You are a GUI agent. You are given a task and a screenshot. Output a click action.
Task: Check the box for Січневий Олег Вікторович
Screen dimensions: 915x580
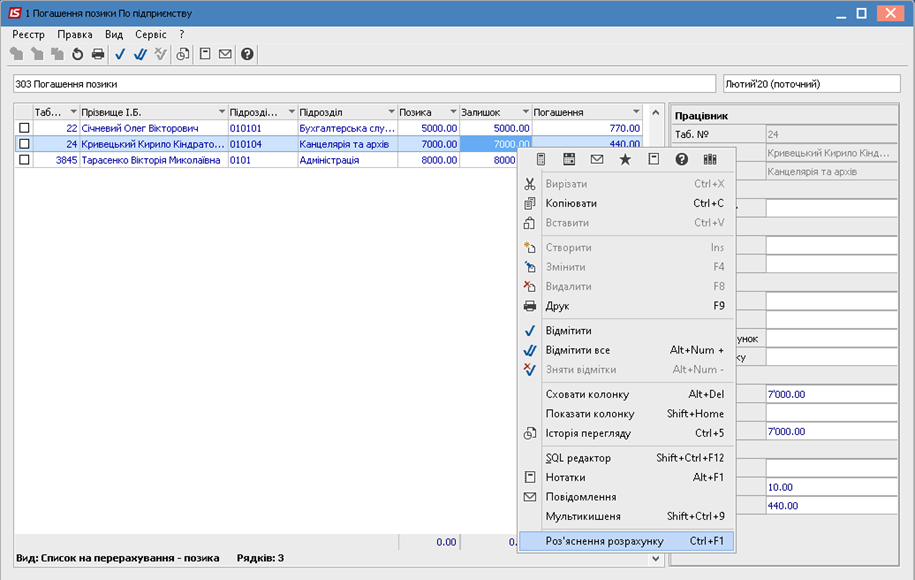(x=24, y=128)
